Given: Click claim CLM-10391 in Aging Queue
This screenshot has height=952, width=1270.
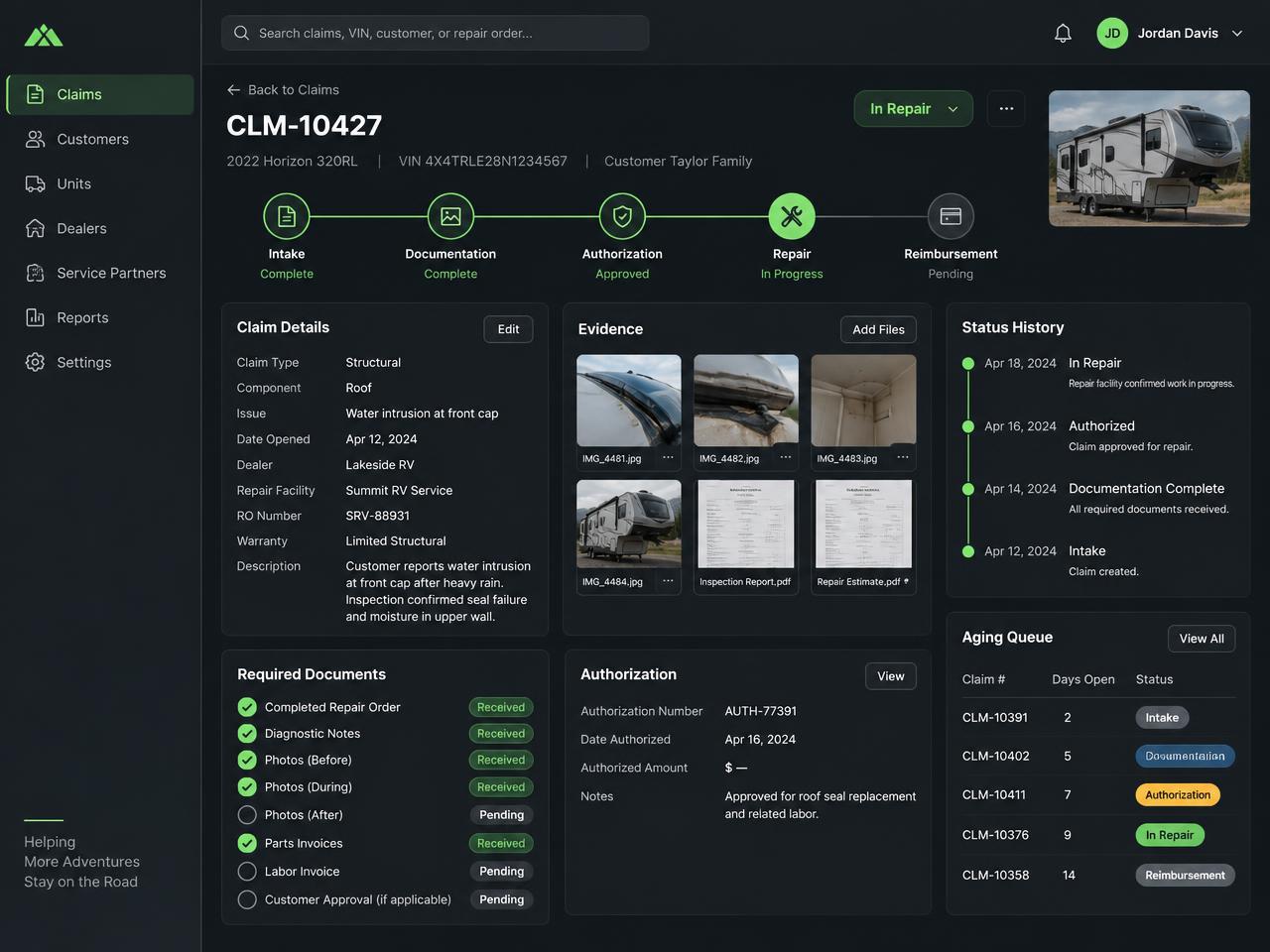Looking at the screenshot, I should [x=995, y=717].
